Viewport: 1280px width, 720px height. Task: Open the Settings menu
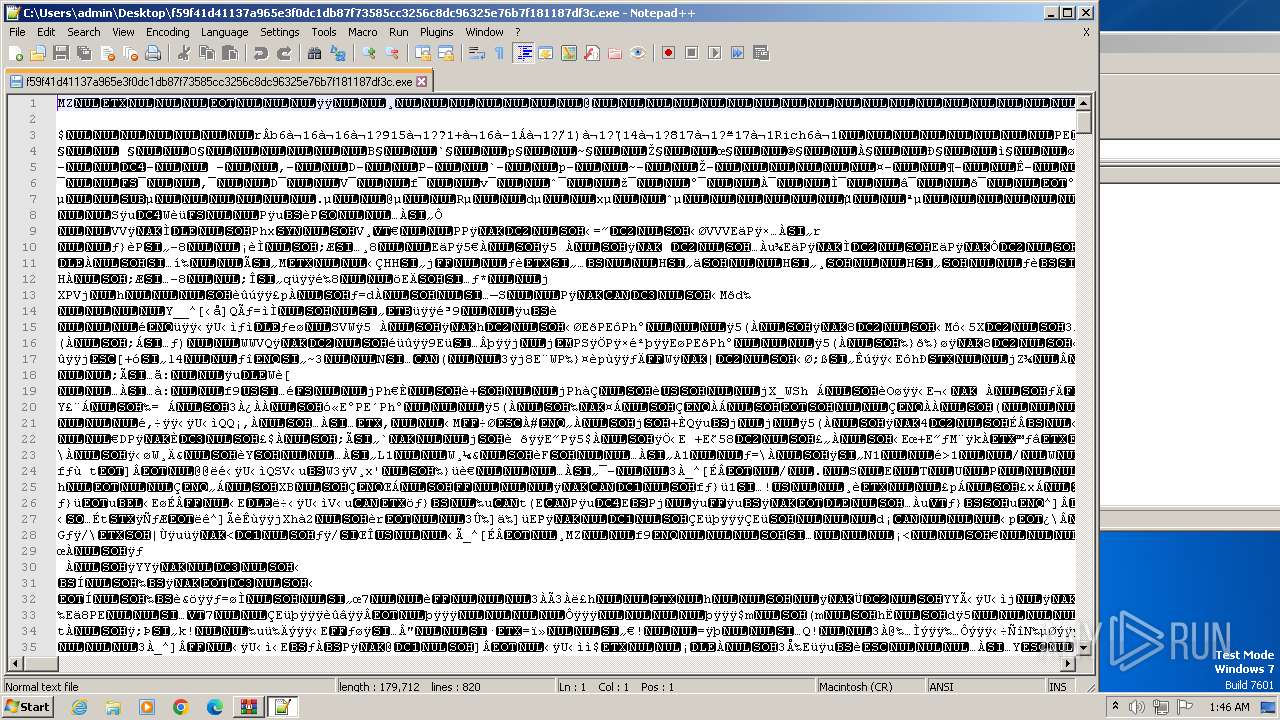(x=280, y=32)
